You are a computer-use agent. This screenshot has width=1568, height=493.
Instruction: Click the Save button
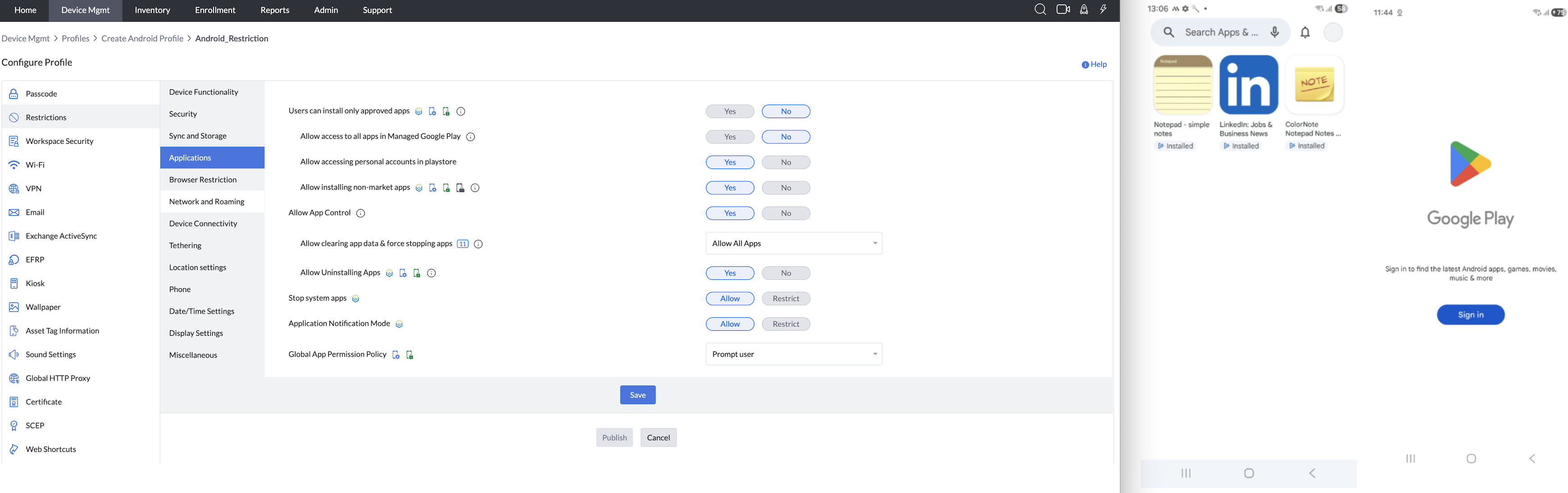pos(637,395)
